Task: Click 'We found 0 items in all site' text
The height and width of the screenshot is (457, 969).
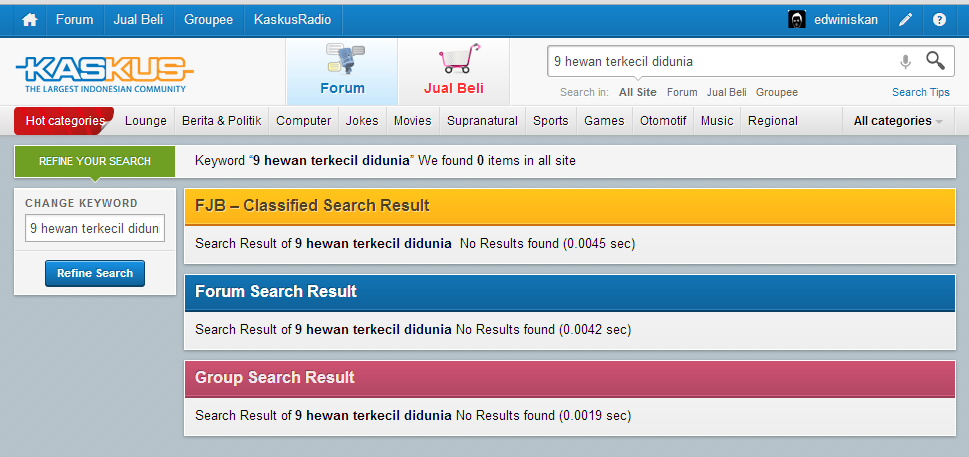Action: click(497, 161)
